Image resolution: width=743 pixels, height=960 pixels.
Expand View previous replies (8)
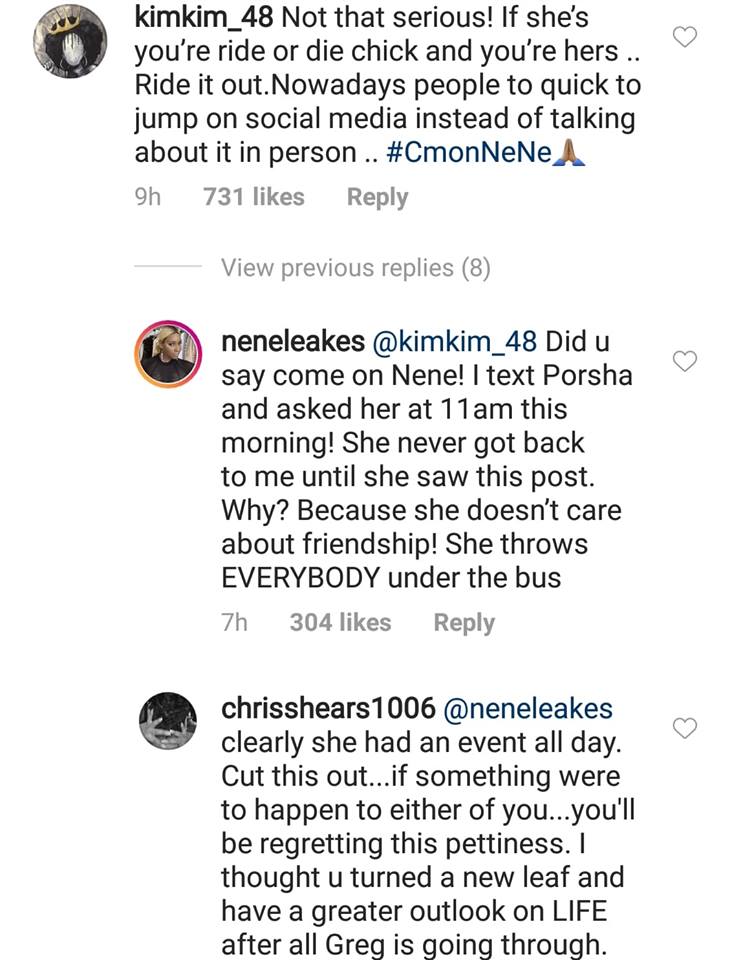click(x=355, y=268)
